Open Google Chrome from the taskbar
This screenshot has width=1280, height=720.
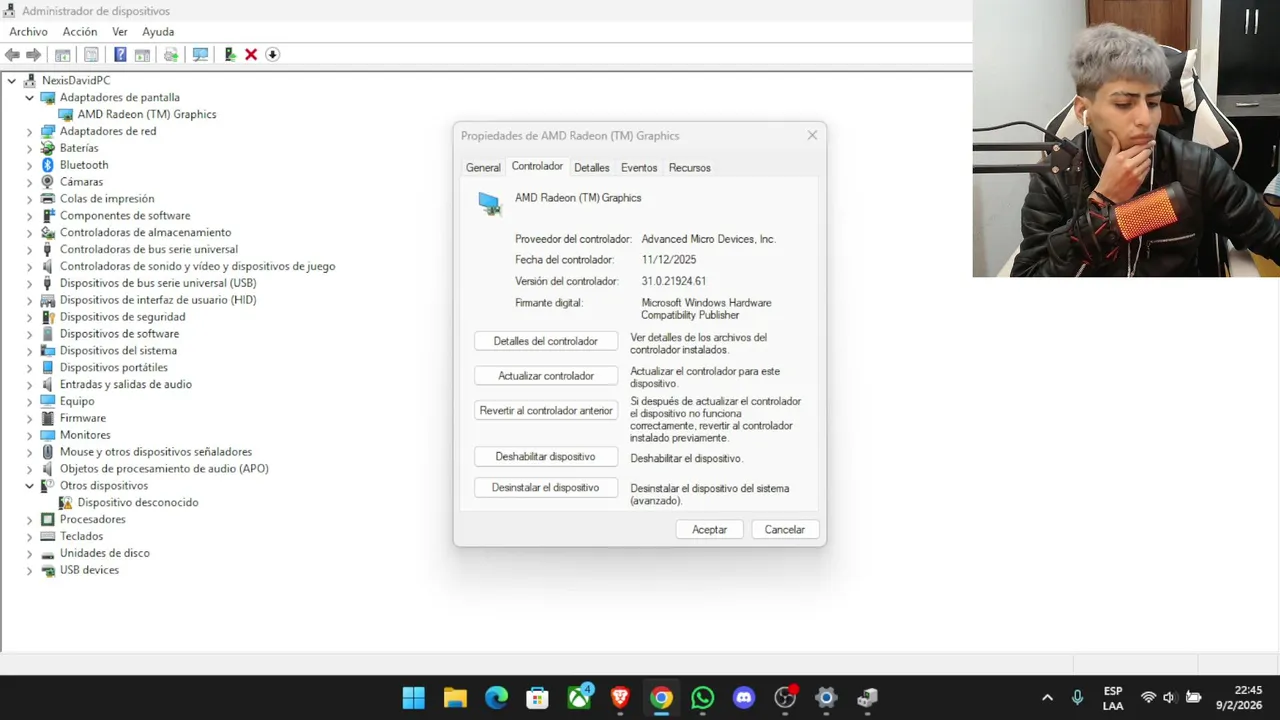pyautogui.click(x=661, y=698)
